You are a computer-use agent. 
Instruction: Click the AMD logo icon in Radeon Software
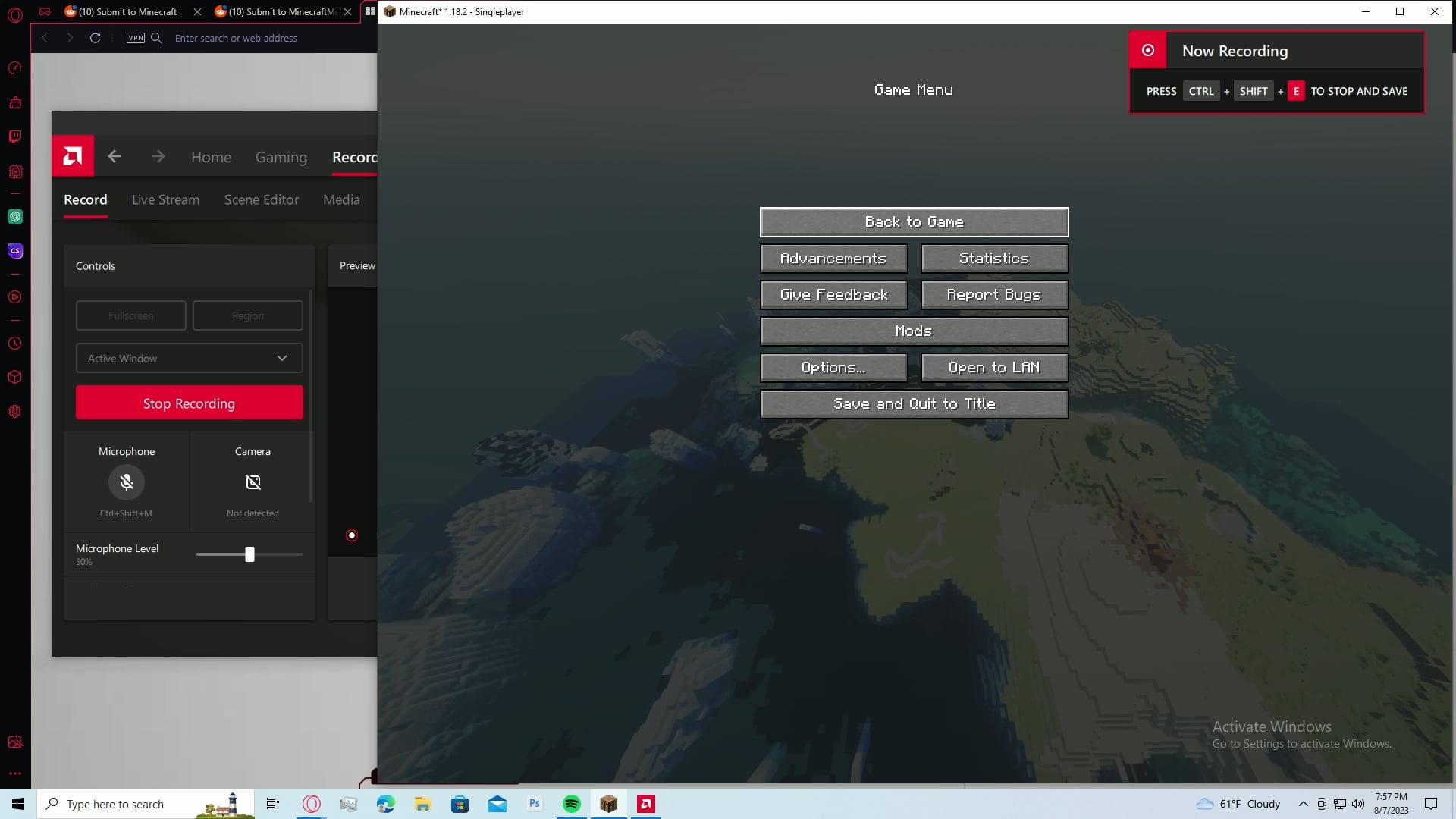click(73, 156)
